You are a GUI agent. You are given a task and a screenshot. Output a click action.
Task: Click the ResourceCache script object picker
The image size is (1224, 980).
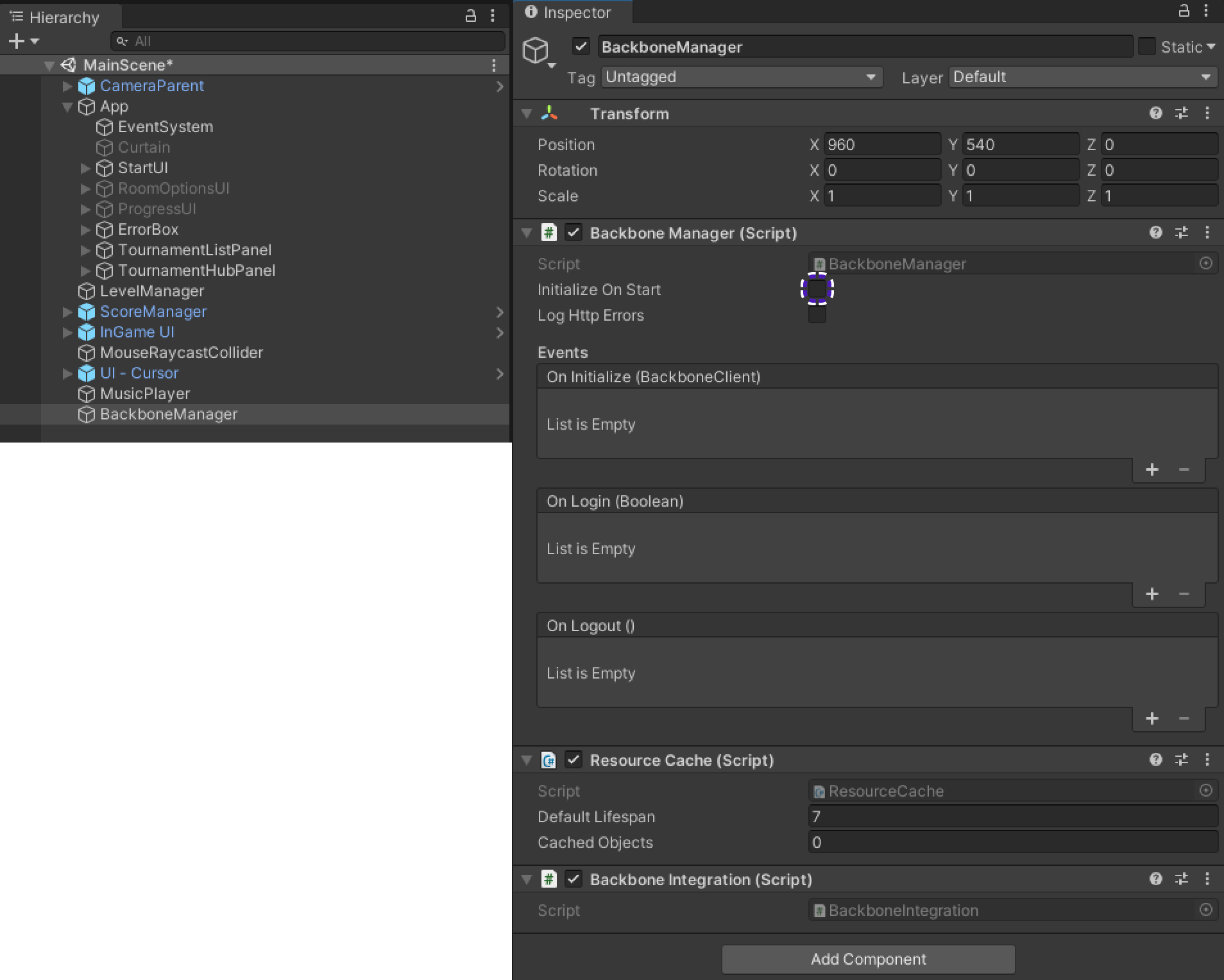1205,791
